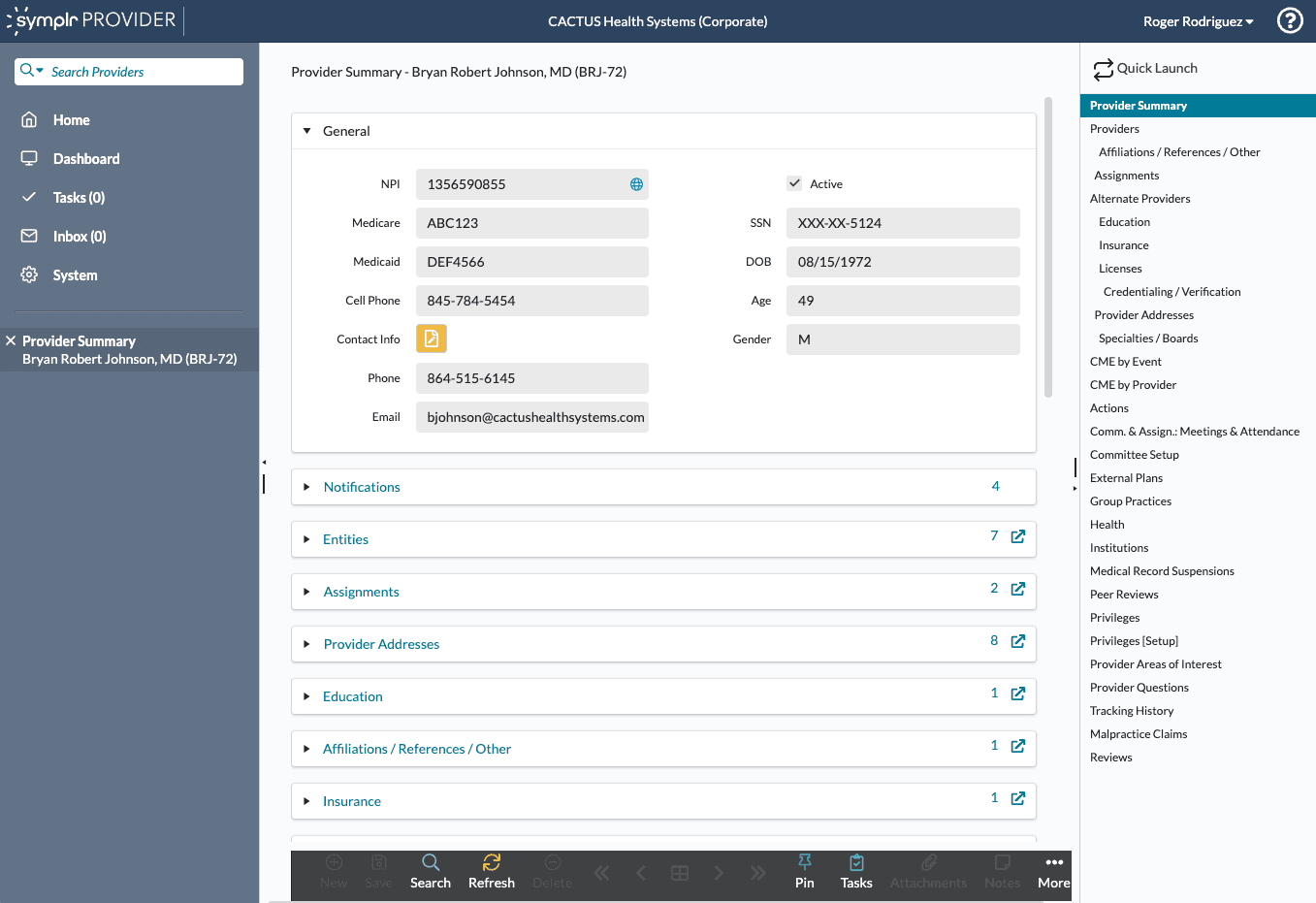
Task: Open Roger Rodriguez user dropdown
Action: click(x=1198, y=21)
